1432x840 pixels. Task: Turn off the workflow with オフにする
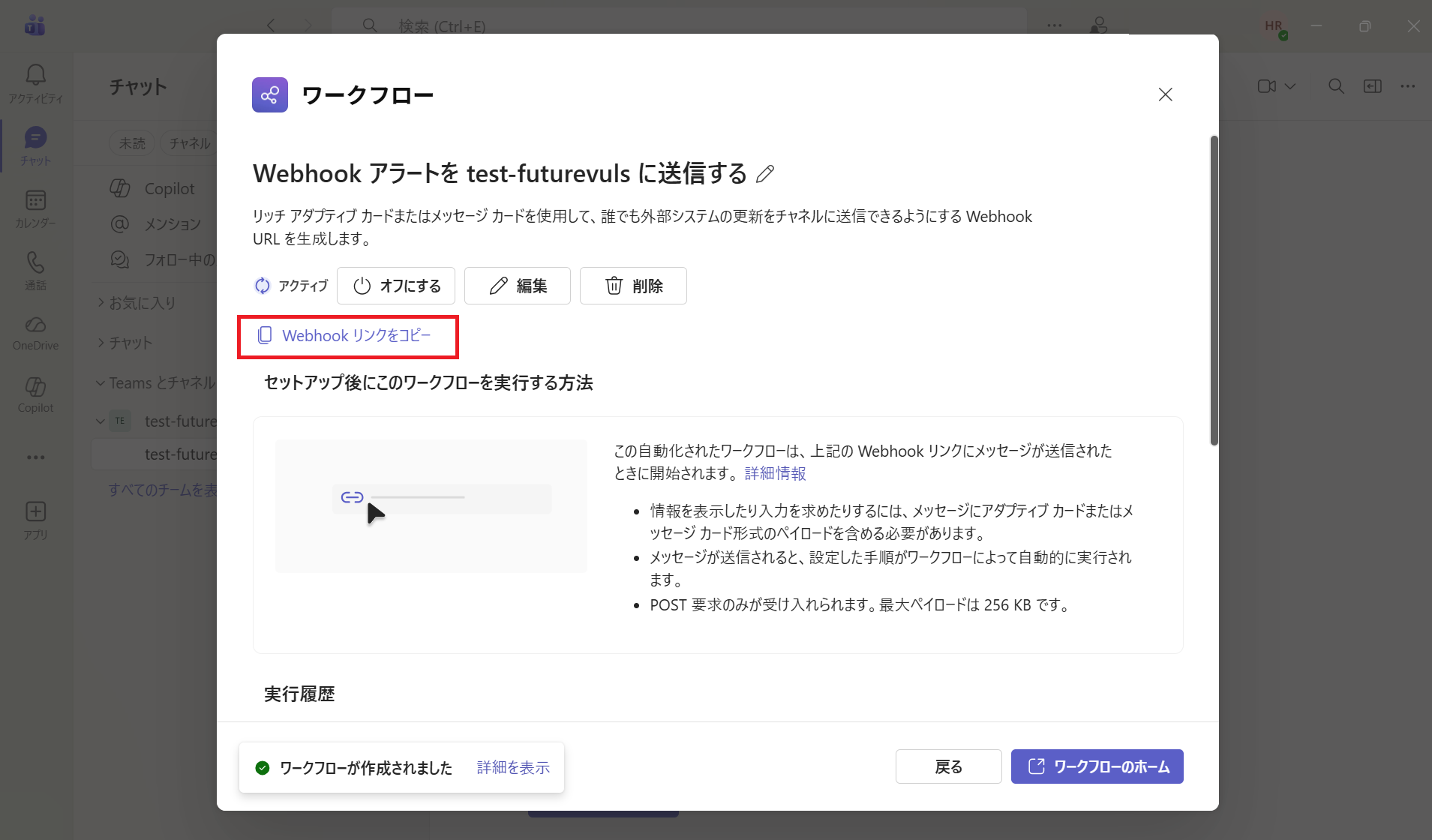point(396,286)
